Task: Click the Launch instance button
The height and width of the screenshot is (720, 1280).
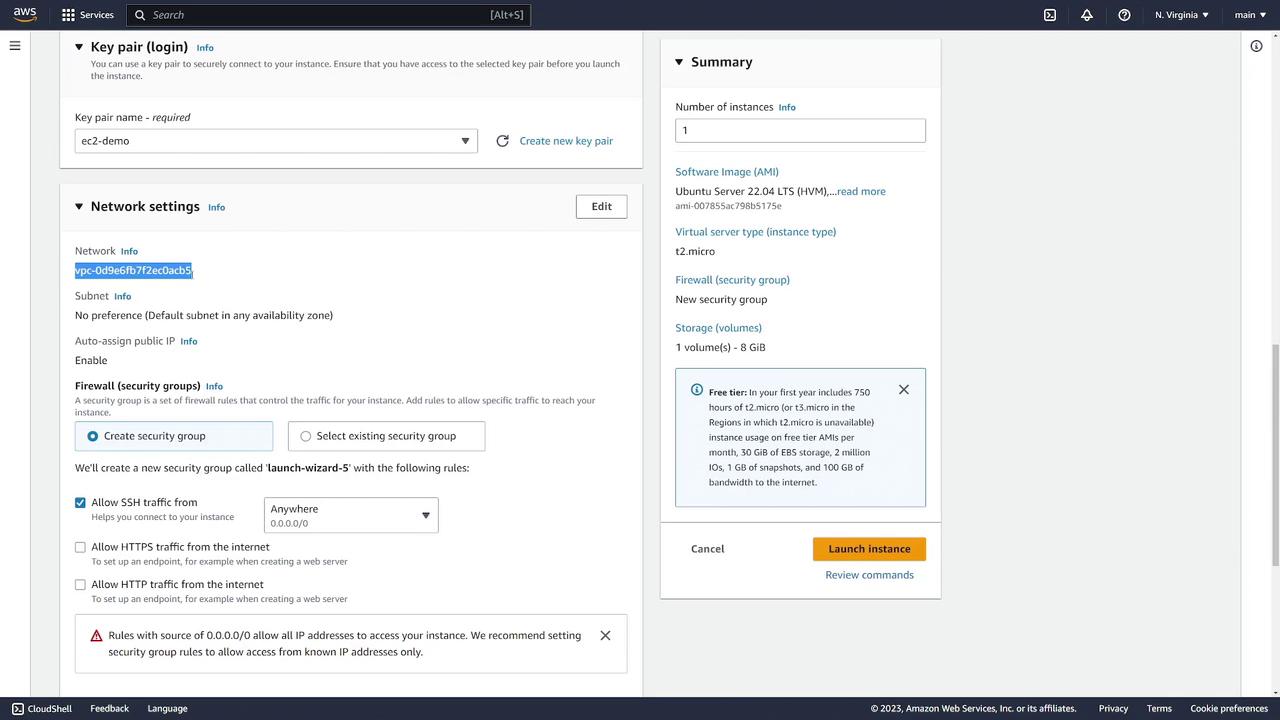Action: click(869, 549)
